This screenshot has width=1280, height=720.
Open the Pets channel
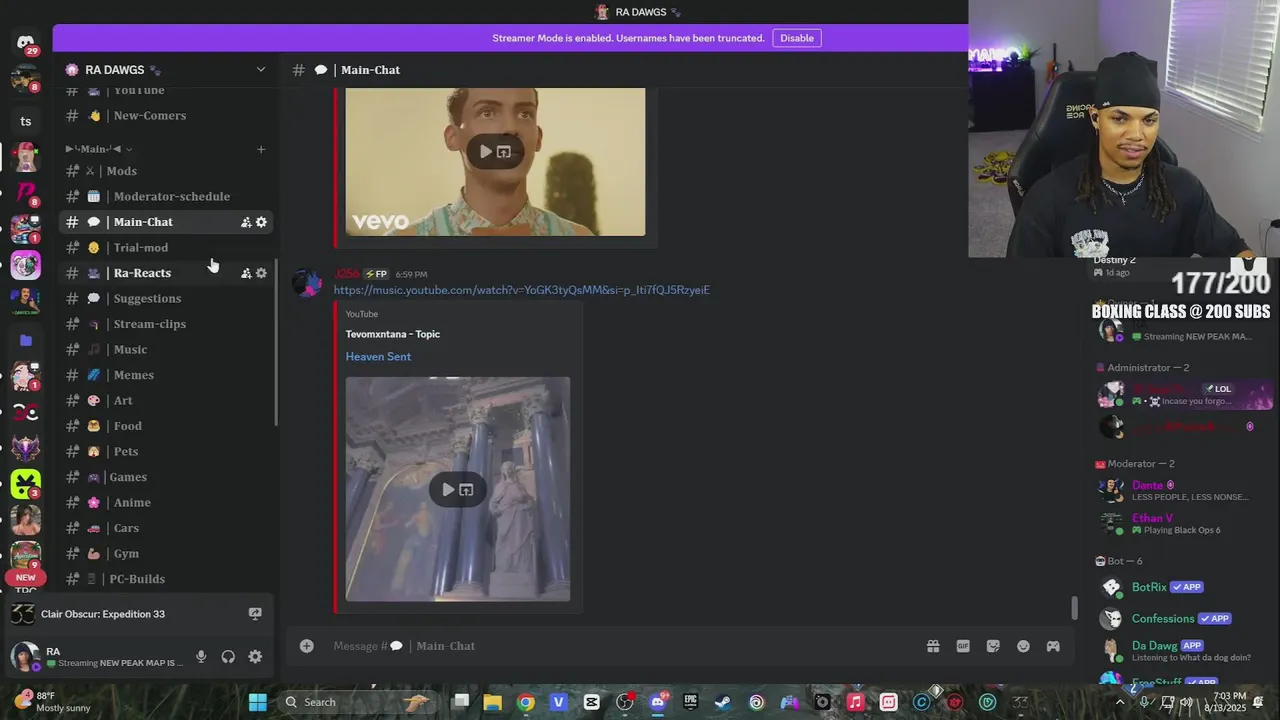(x=165, y=452)
